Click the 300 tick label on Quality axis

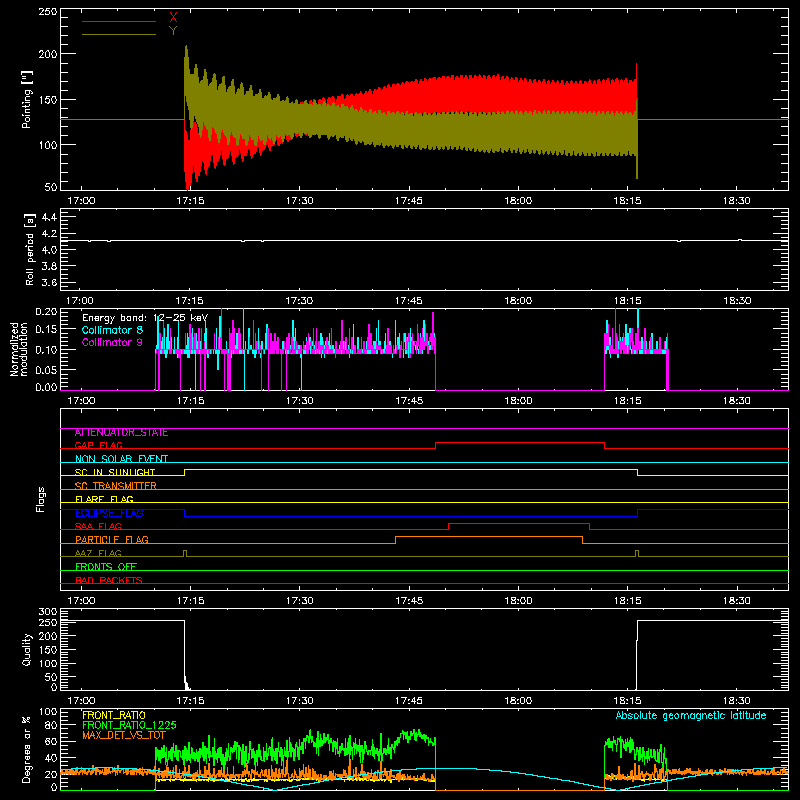point(47,612)
